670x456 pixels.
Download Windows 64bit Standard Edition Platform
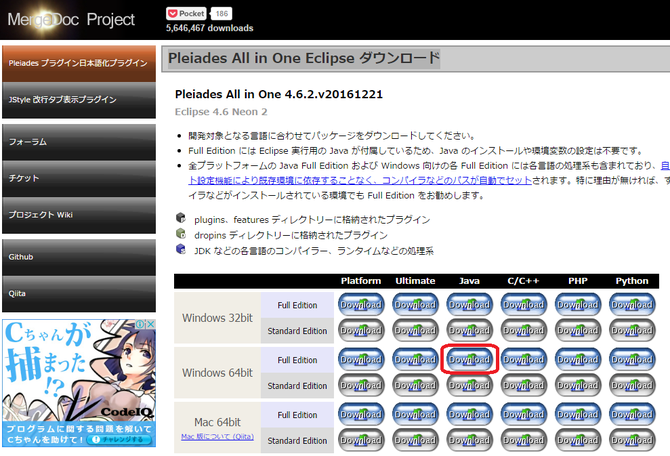pyautogui.click(x=361, y=385)
